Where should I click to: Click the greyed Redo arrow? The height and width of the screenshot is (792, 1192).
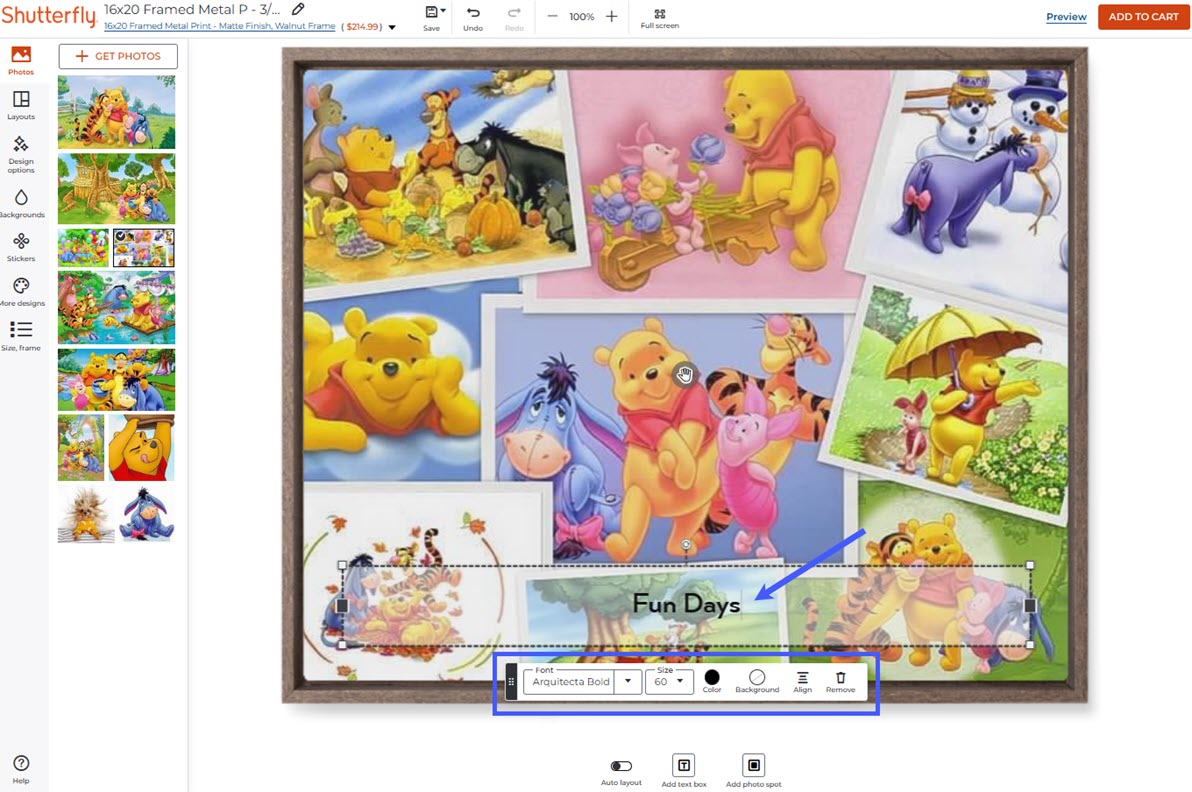click(514, 17)
